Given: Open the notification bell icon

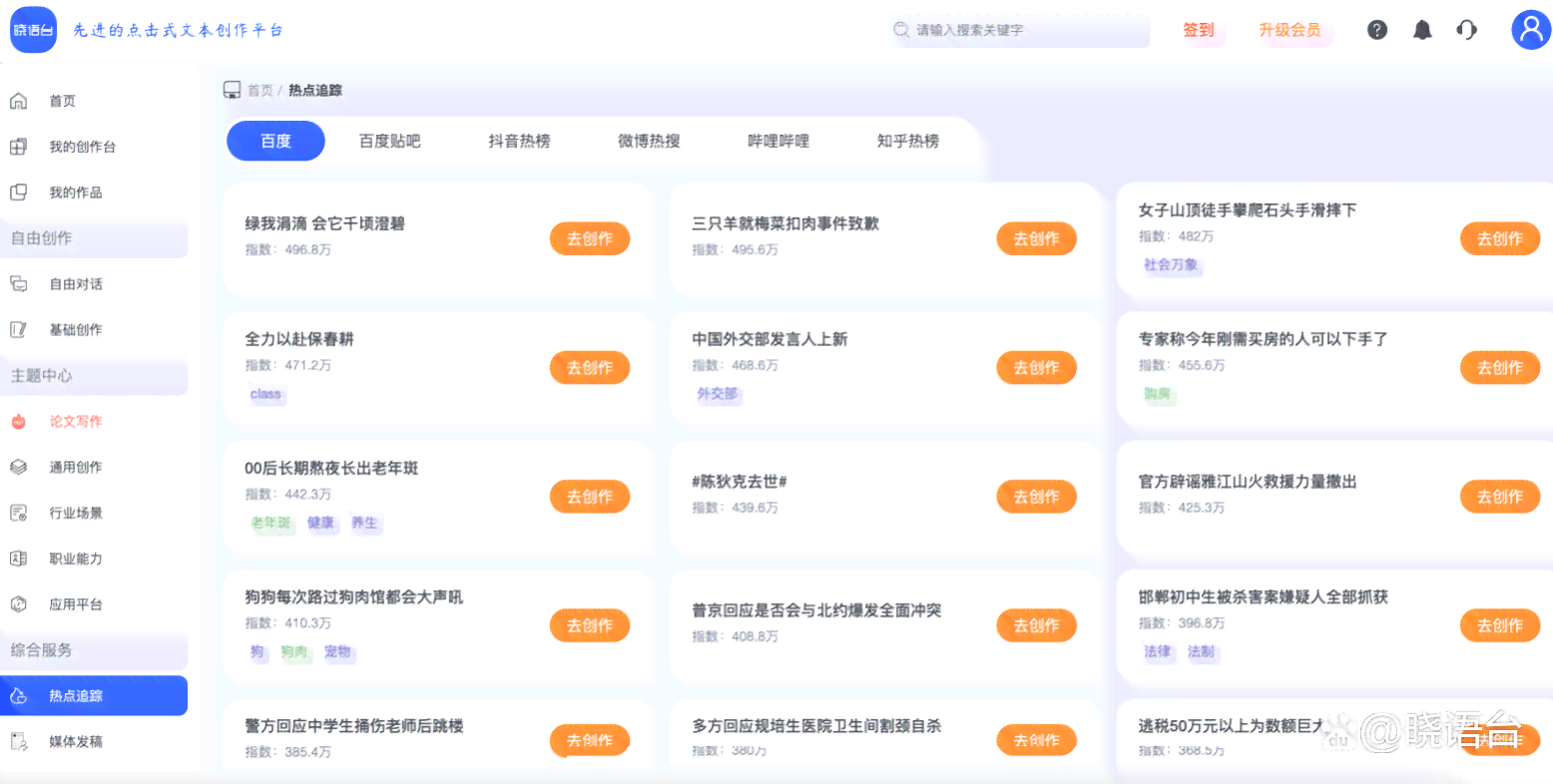Looking at the screenshot, I should tap(1422, 30).
